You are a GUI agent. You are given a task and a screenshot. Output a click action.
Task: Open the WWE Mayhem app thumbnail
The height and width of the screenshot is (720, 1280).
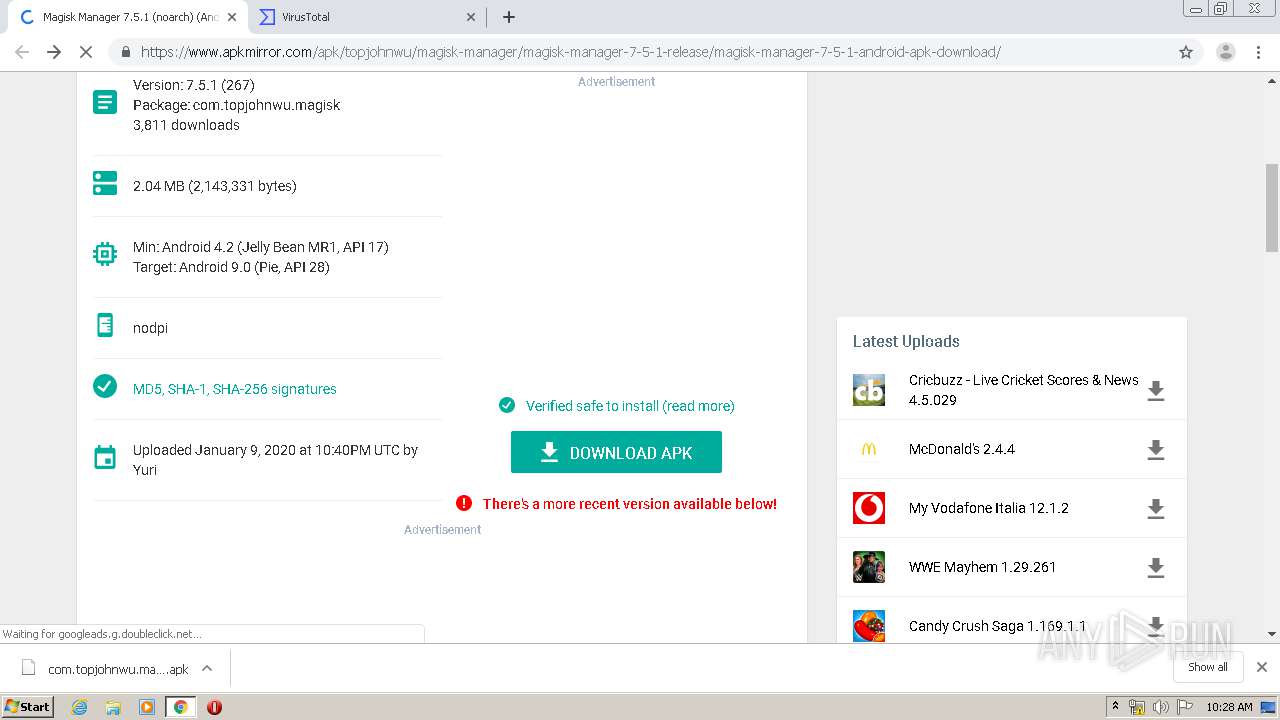tap(869, 567)
